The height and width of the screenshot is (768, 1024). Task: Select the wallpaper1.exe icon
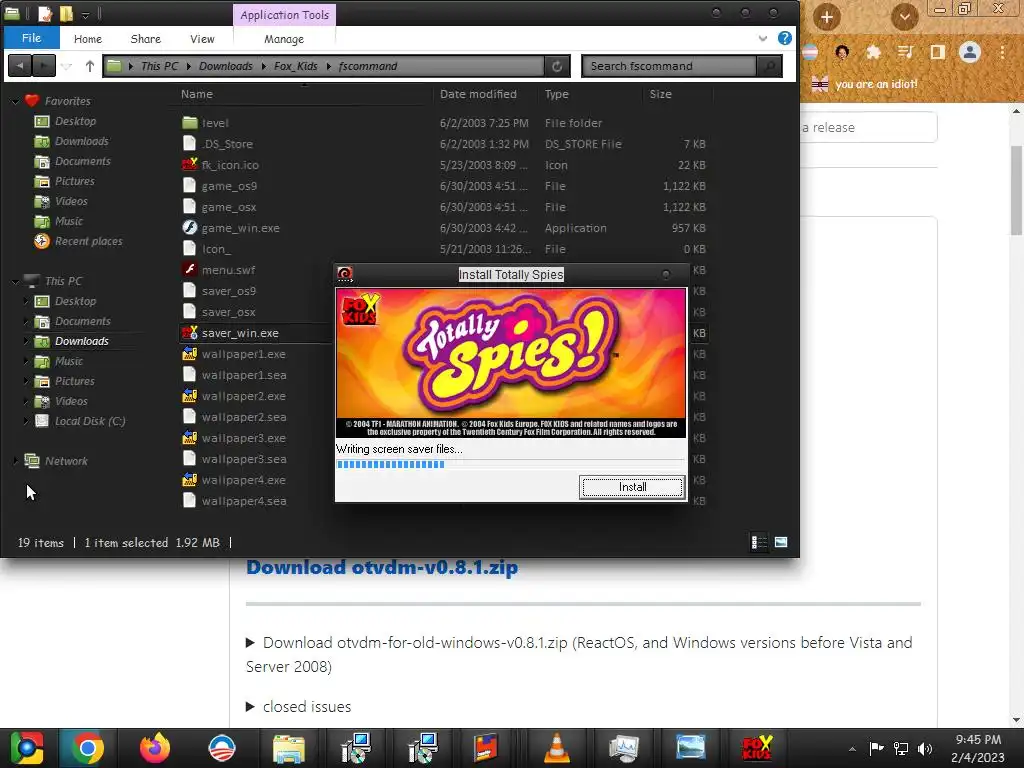tap(189, 353)
